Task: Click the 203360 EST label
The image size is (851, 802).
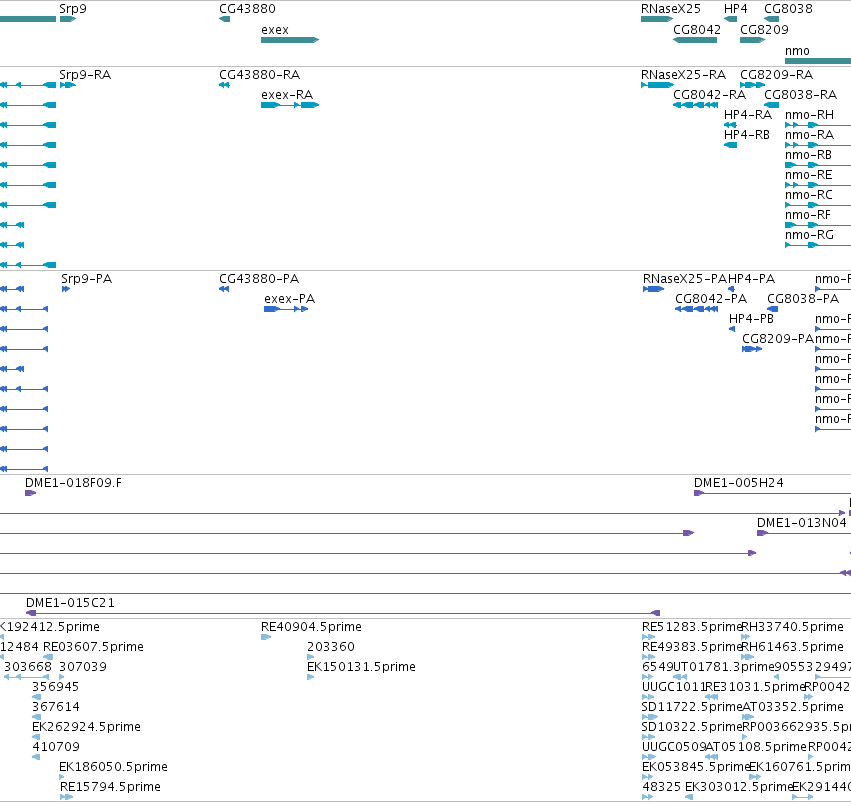Action: [x=331, y=647]
